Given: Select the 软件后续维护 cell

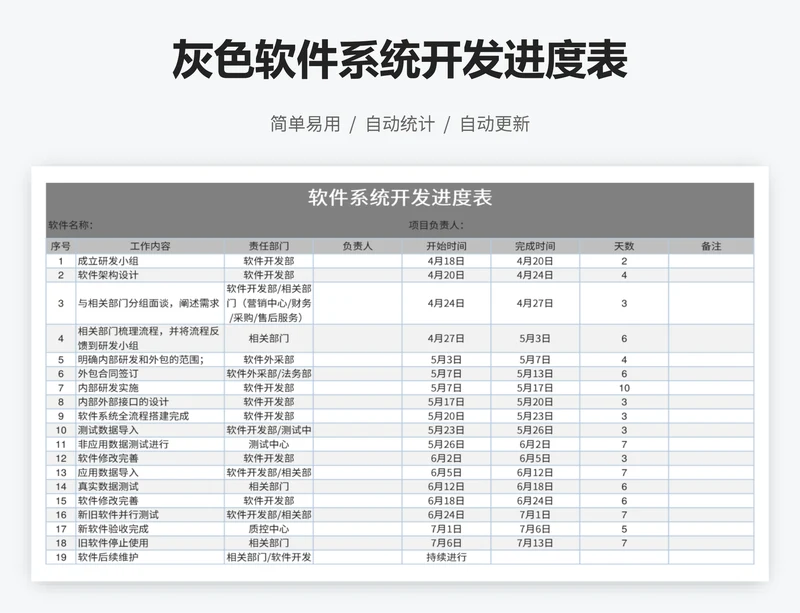Looking at the screenshot, I should point(150,557).
